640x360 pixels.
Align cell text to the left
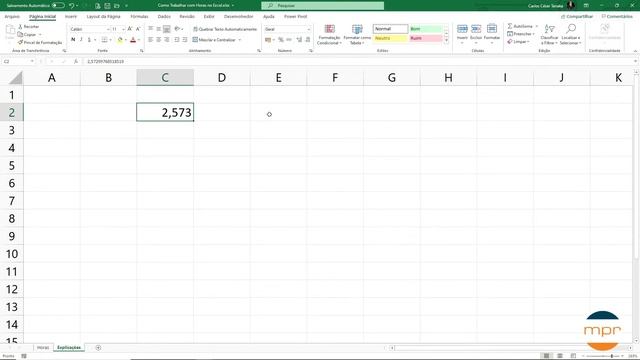(x=151, y=40)
